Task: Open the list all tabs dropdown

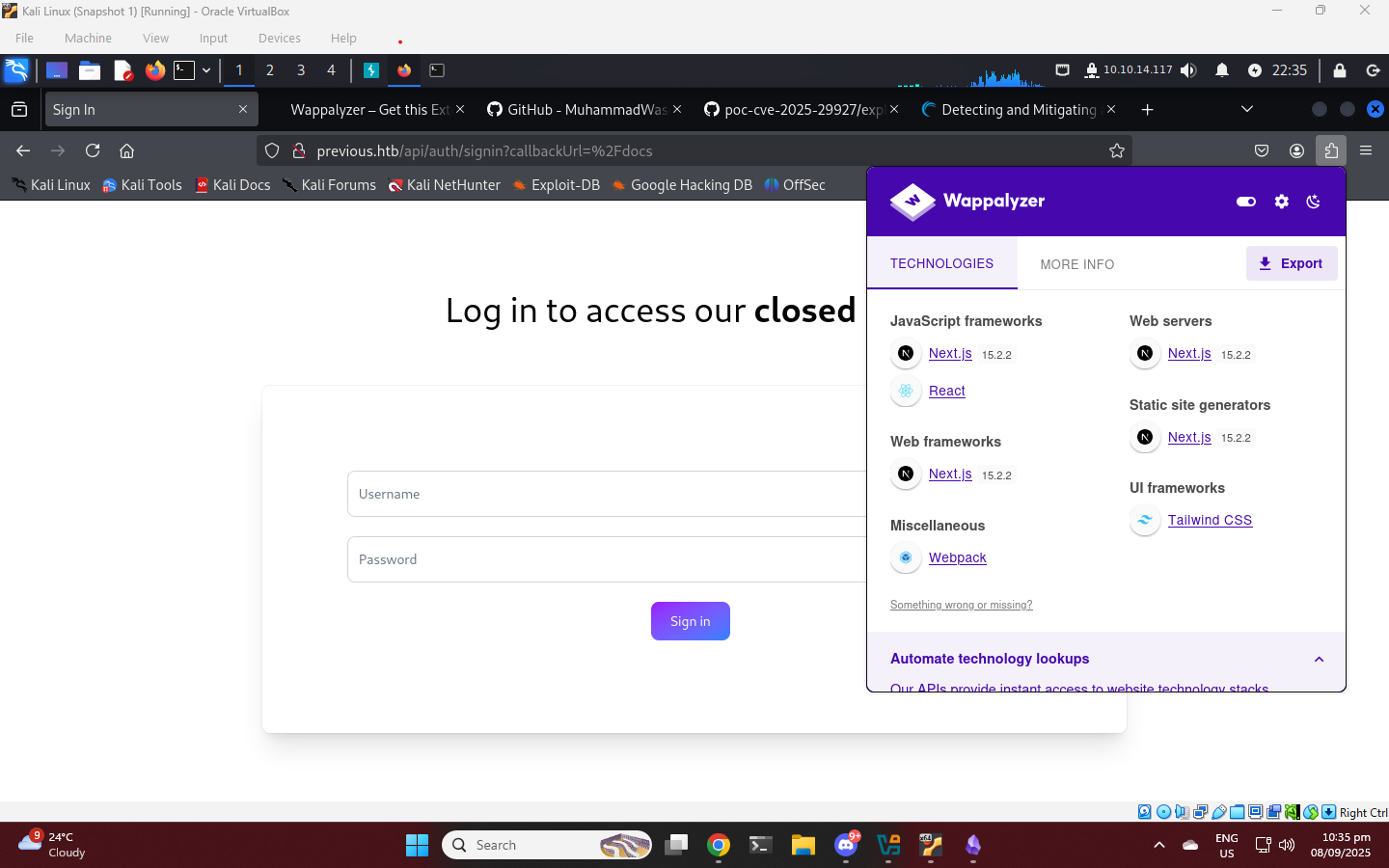Action: (x=1247, y=109)
